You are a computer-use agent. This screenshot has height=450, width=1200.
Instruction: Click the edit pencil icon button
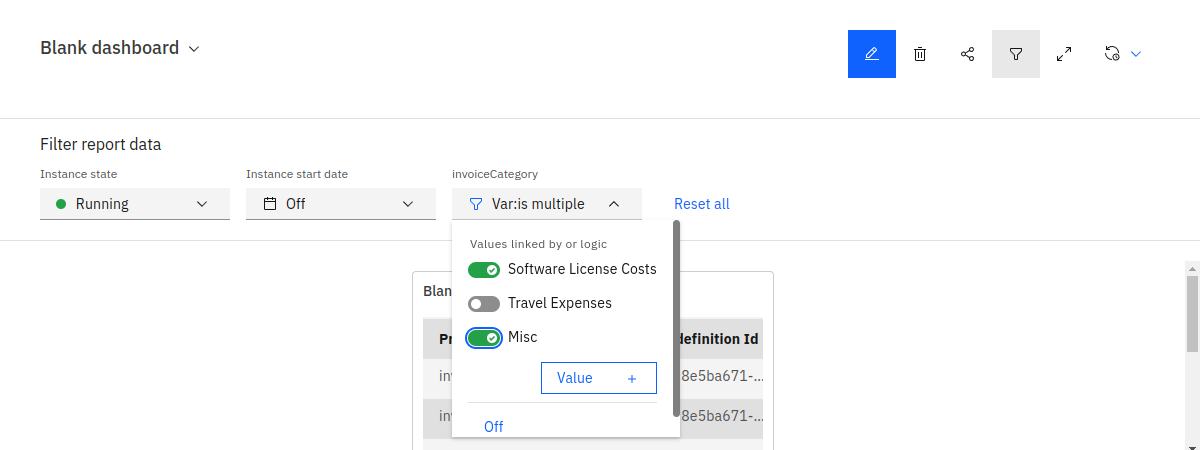coord(871,54)
